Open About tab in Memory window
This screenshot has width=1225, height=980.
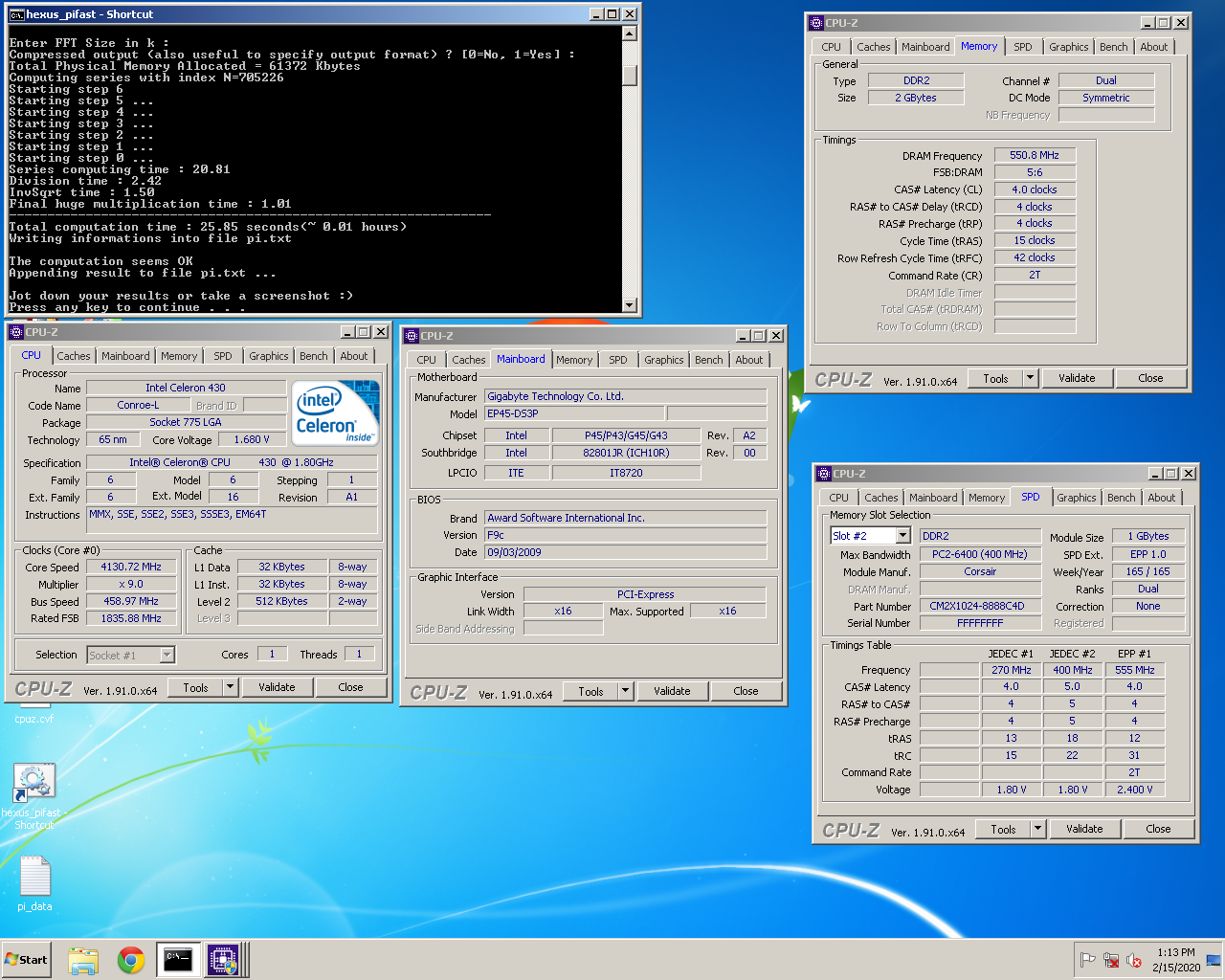click(1153, 47)
